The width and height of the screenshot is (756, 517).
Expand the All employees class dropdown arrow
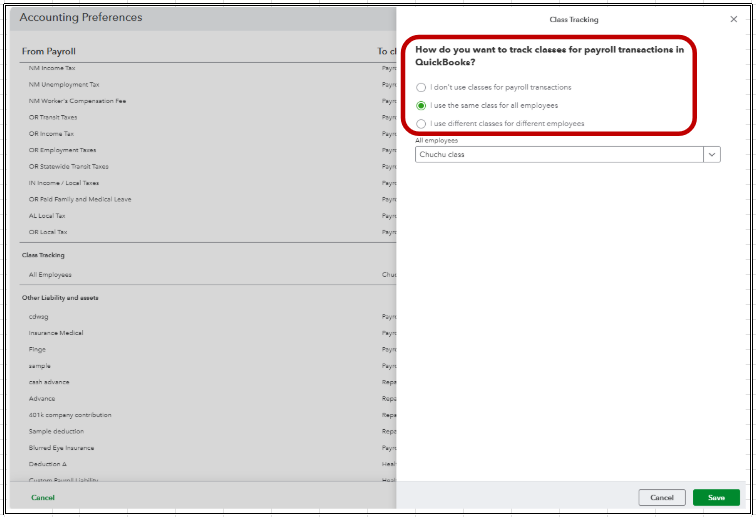[x=711, y=155]
